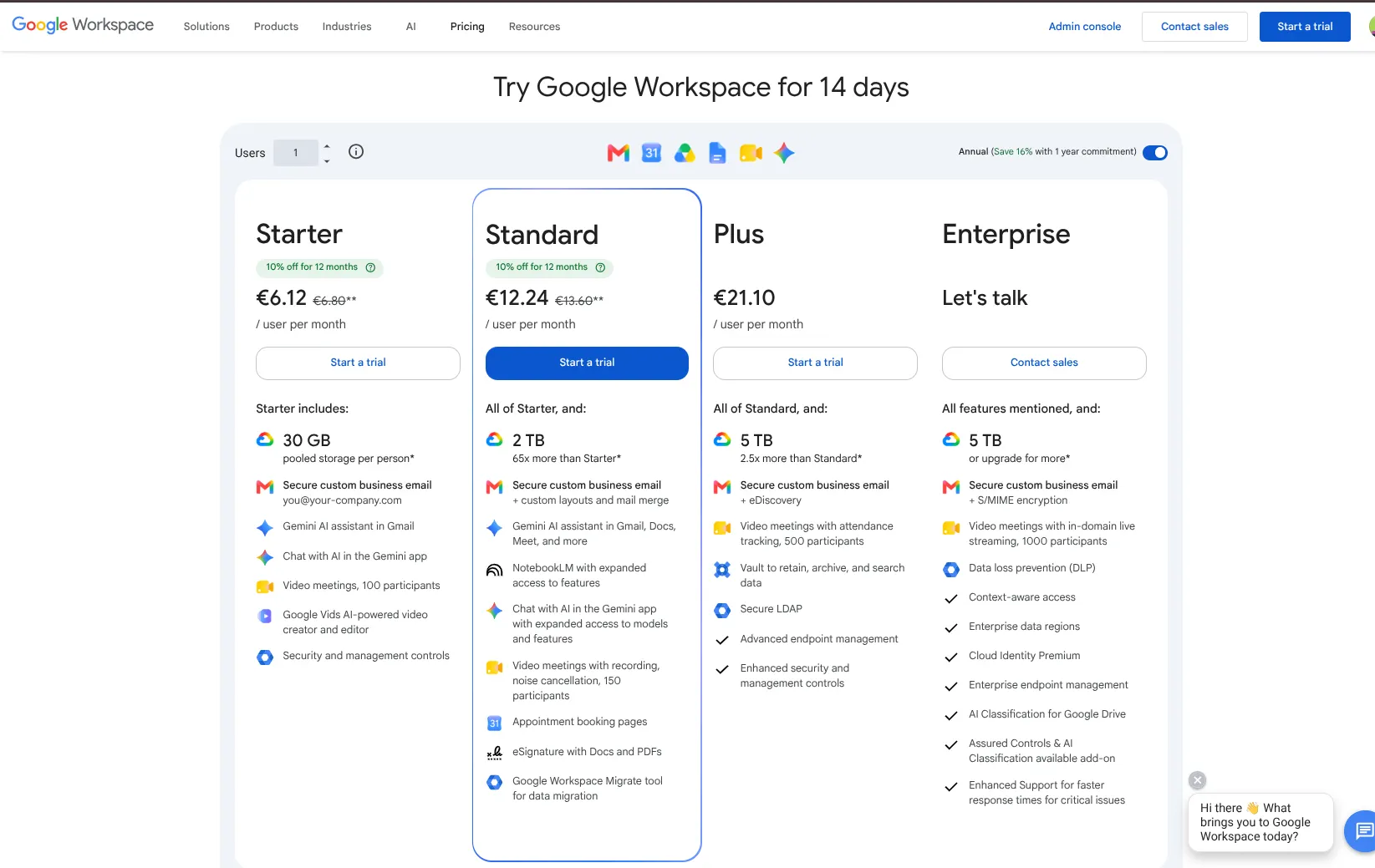The width and height of the screenshot is (1375, 868).
Task: Click help icon on Standard discount badge
Action: [x=600, y=267]
